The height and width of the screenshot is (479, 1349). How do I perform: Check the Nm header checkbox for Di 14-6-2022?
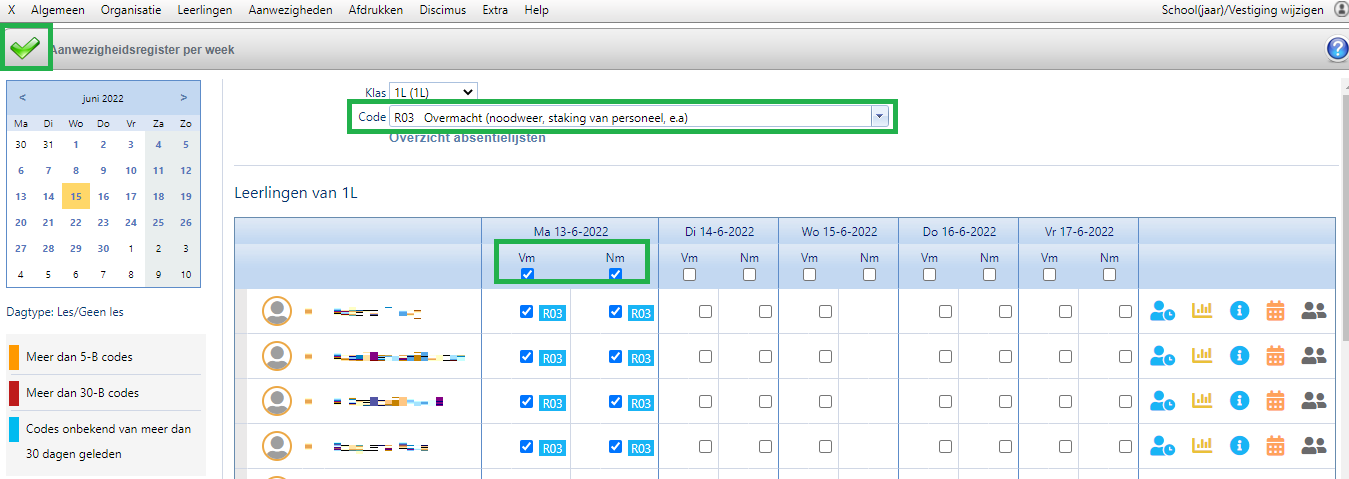749,275
